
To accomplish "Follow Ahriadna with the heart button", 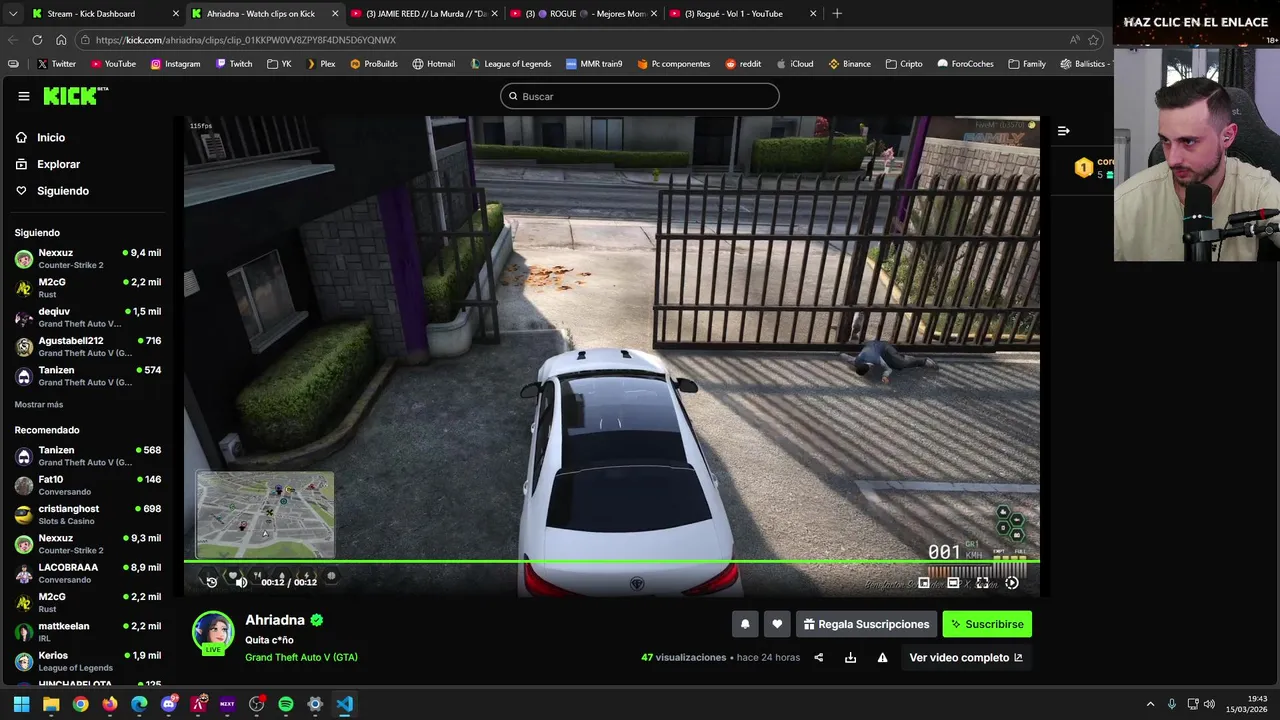I will (777, 624).
